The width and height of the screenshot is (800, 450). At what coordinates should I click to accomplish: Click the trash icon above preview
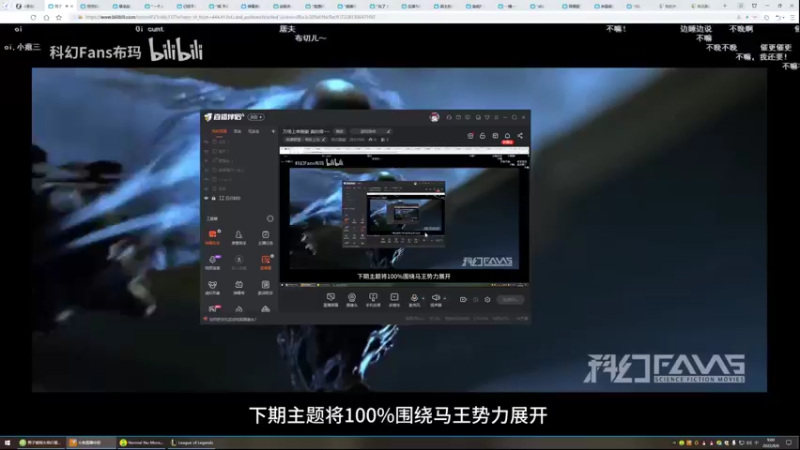pos(470,136)
